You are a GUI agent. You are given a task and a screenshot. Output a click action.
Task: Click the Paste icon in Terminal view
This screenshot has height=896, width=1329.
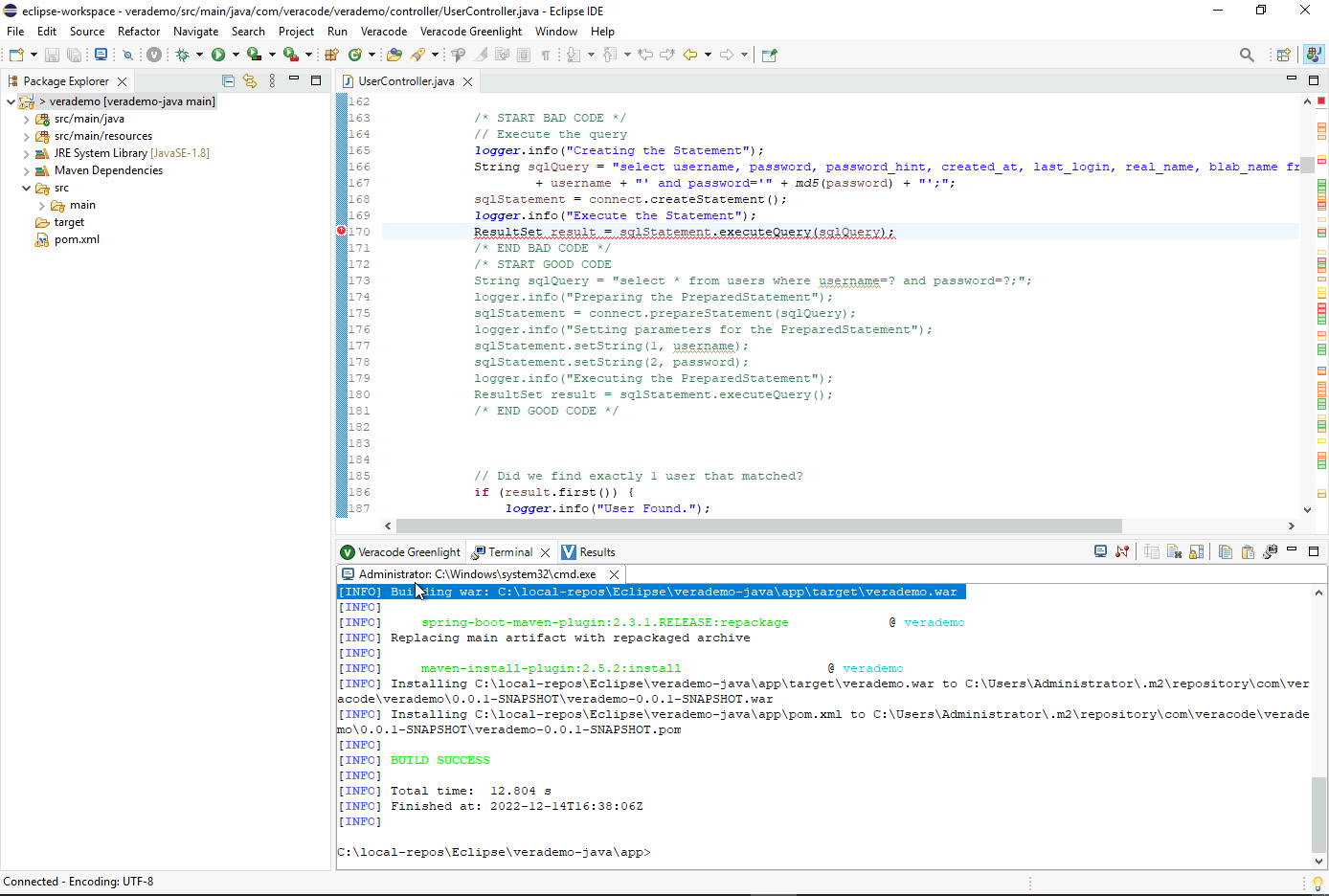pyautogui.click(x=1248, y=551)
